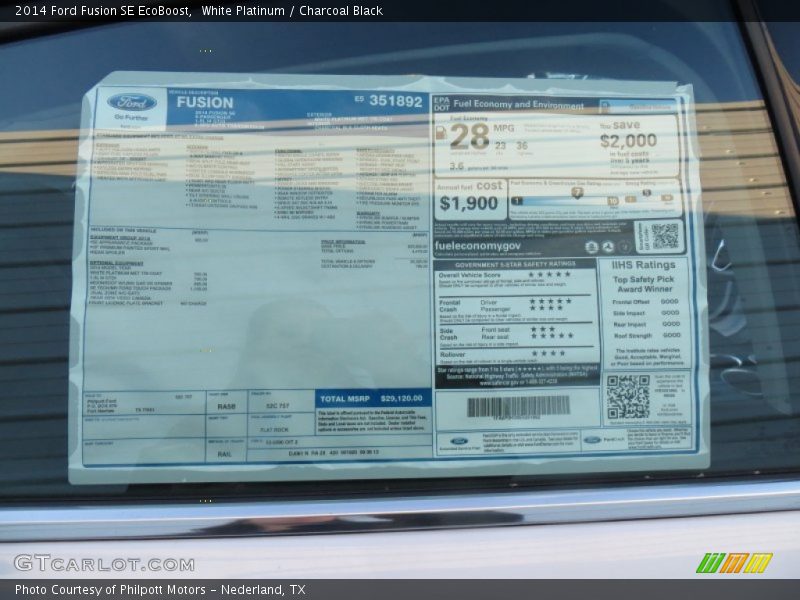Click the number 351892
The width and height of the screenshot is (800, 600).
point(395,101)
